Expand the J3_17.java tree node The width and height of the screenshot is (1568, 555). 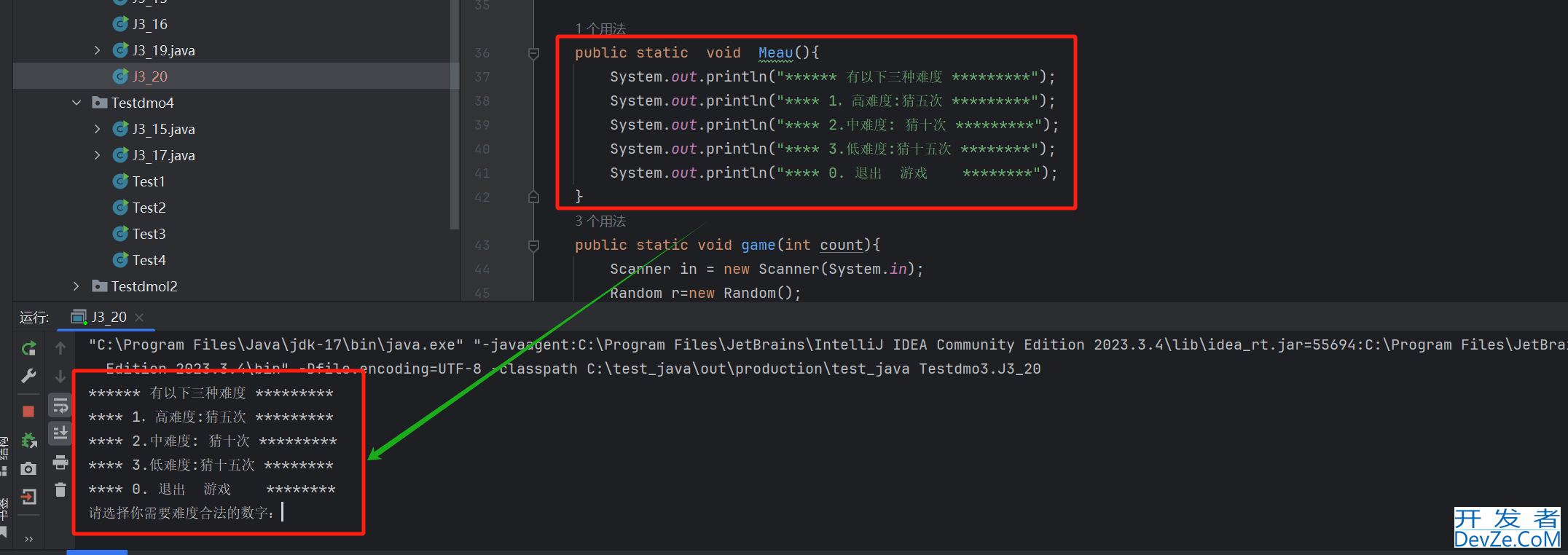pos(97,155)
